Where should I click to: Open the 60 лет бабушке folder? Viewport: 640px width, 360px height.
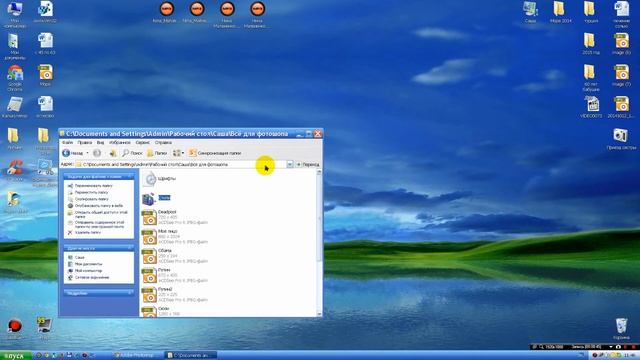click(590, 78)
